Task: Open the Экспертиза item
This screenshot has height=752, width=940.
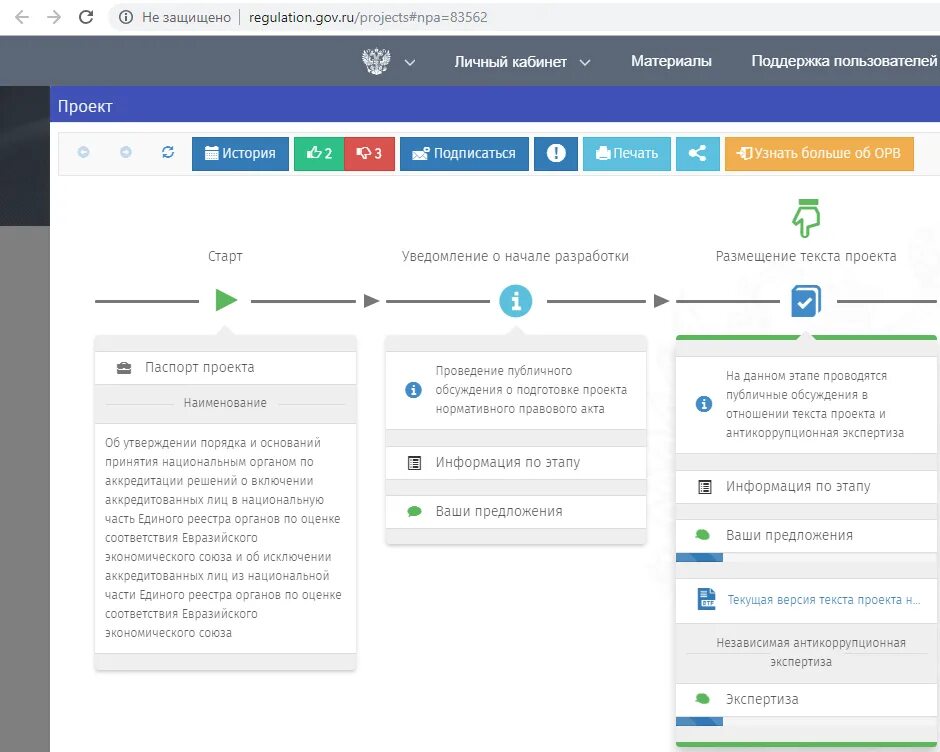Action: click(806, 699)
